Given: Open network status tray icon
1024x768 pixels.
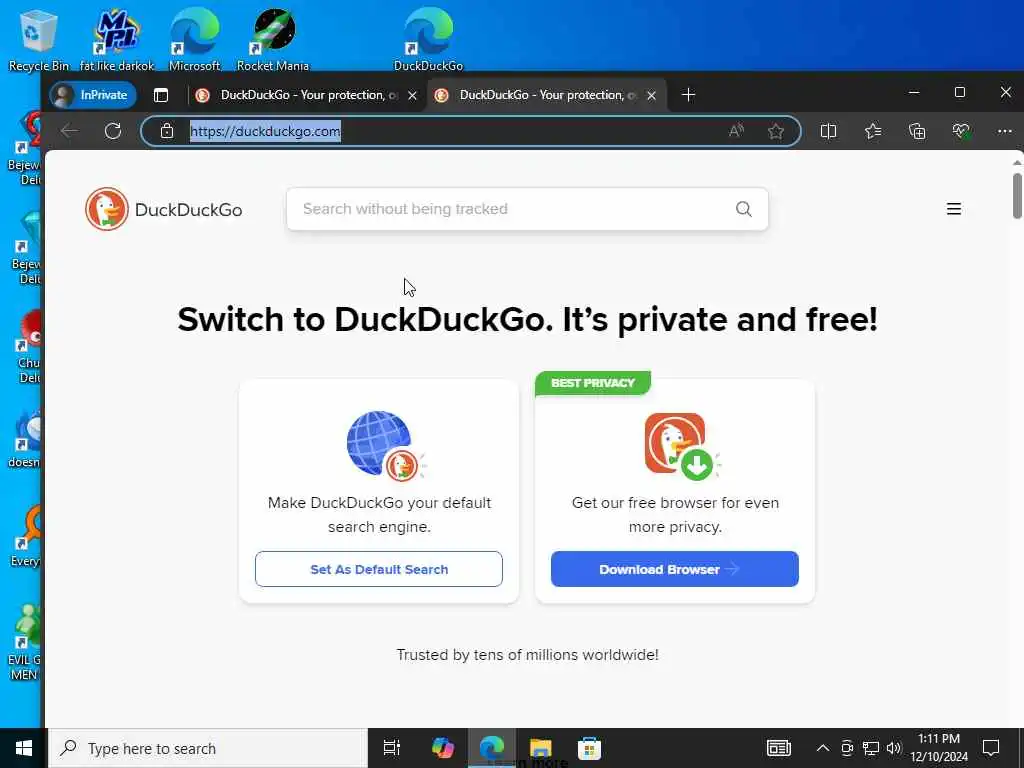Looking at the screenshot, I should [871, 748].
